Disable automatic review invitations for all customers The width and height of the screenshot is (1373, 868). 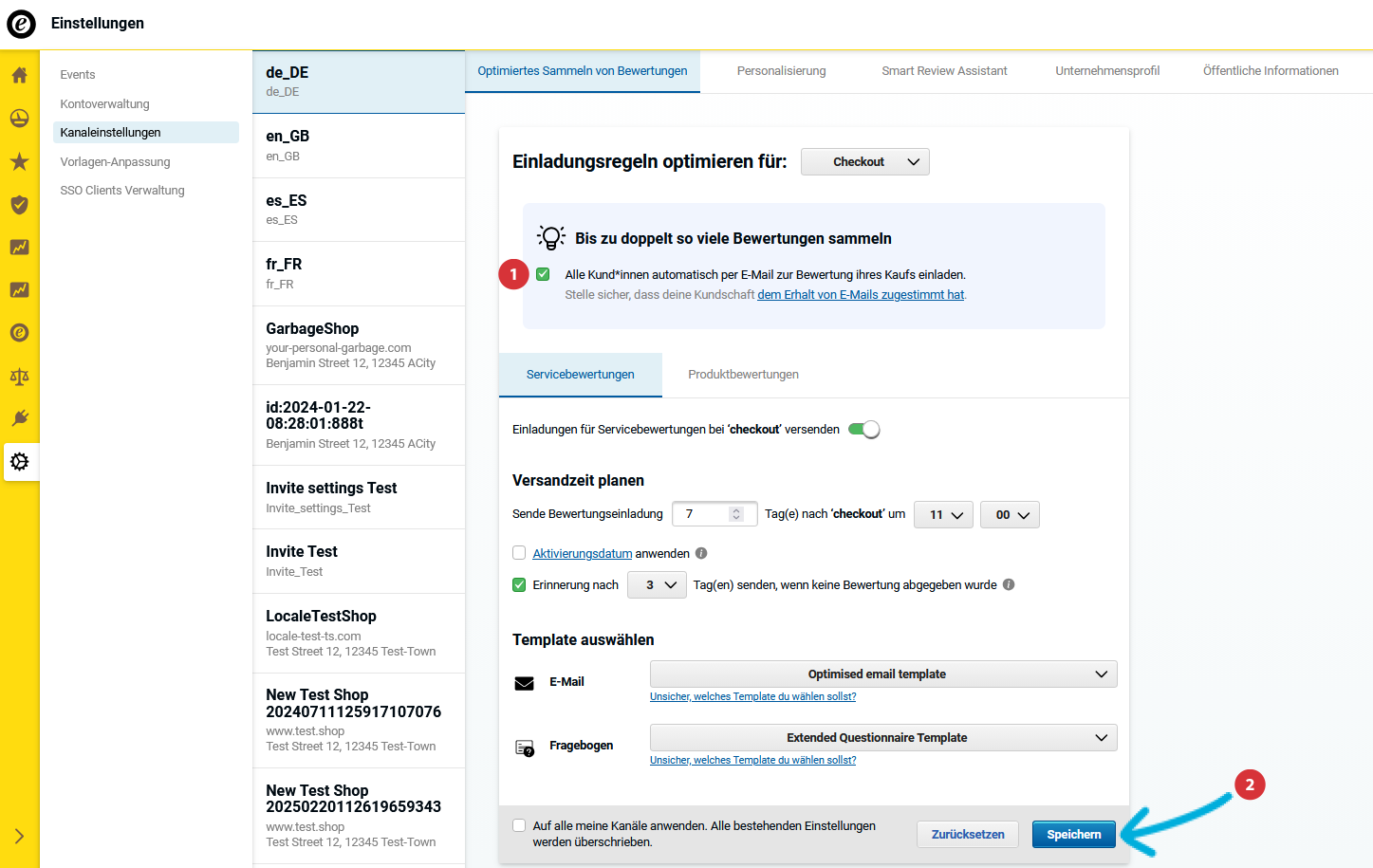pos(542,274)
